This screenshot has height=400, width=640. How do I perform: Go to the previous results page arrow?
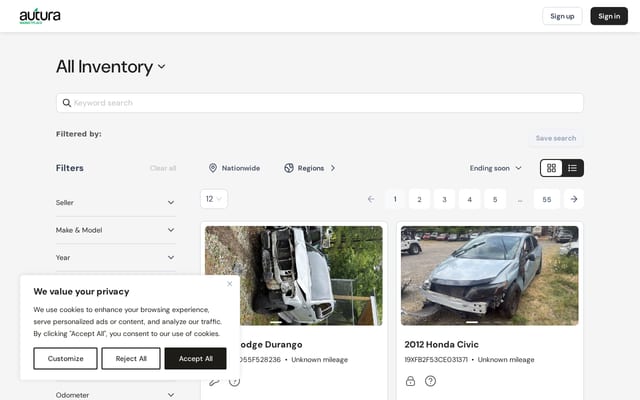pos(371,199)
